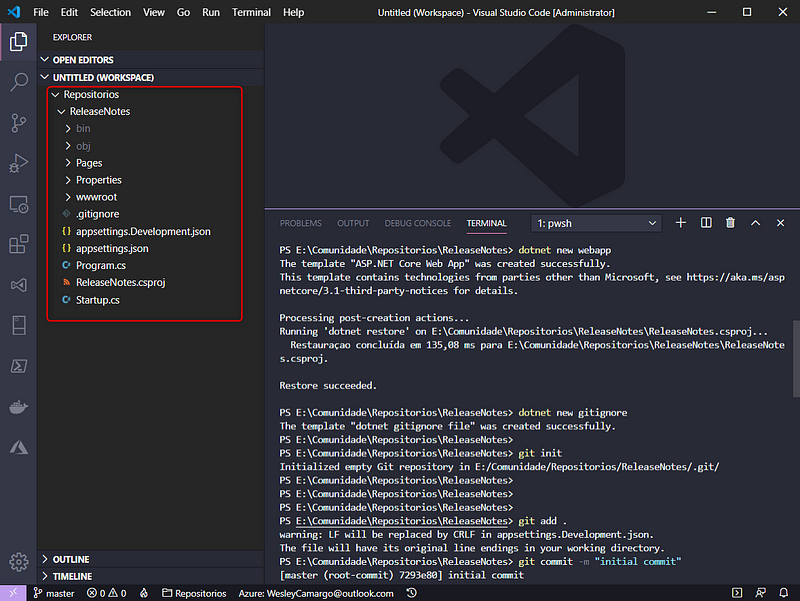Click the master branch indicator
Image resolution: width=800 pixels, height=601 pixels.
point(54,592)
